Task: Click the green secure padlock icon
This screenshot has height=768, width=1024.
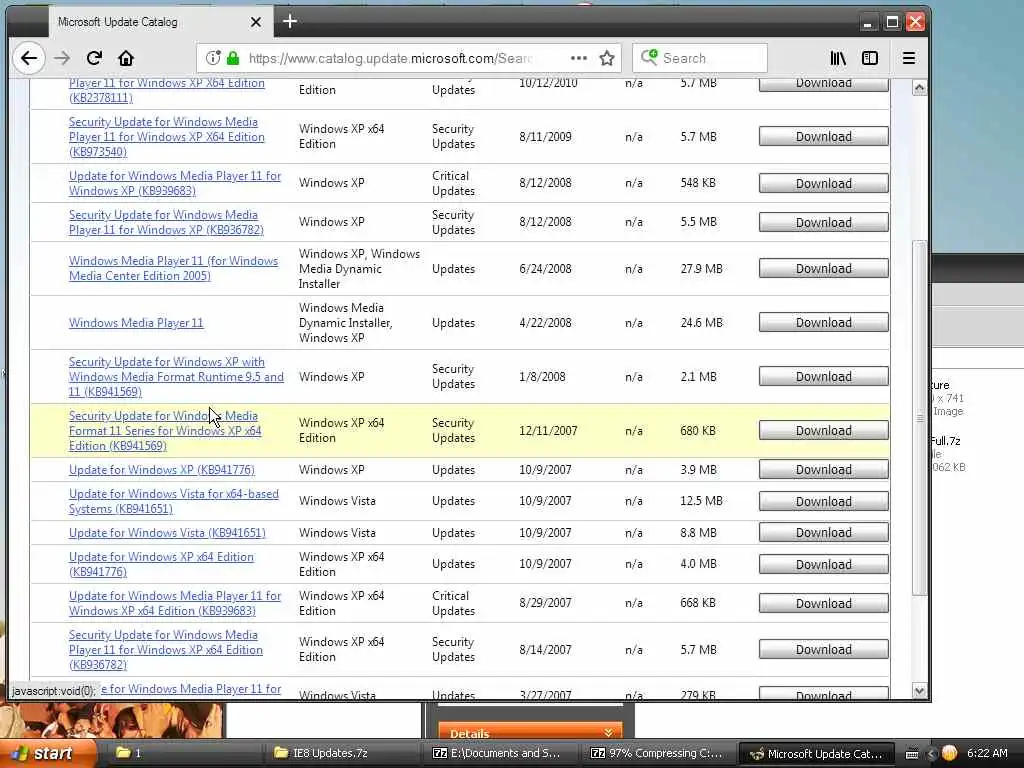Action: point(232,58)
